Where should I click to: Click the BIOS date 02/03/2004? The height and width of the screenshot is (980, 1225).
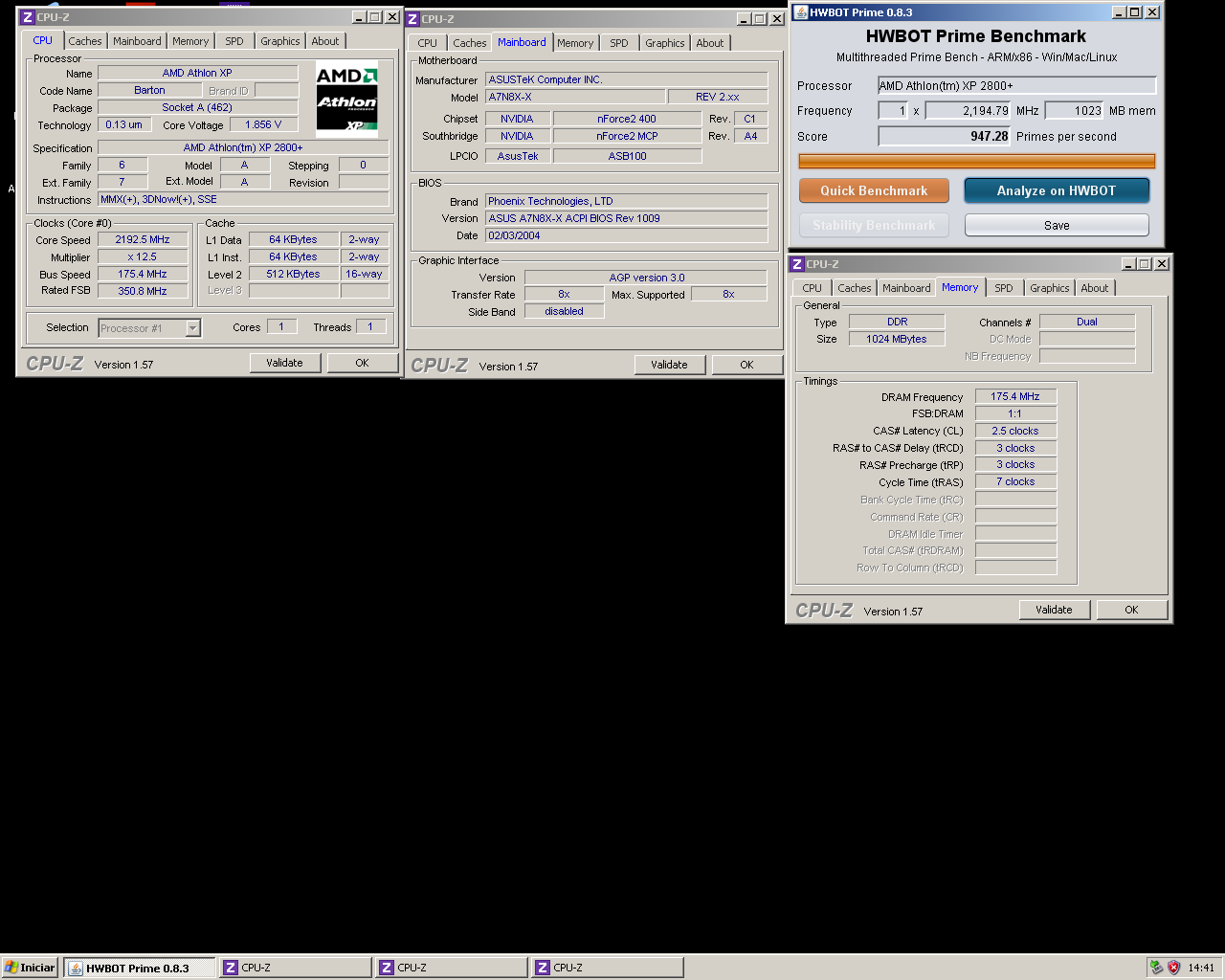pos(626,235)
